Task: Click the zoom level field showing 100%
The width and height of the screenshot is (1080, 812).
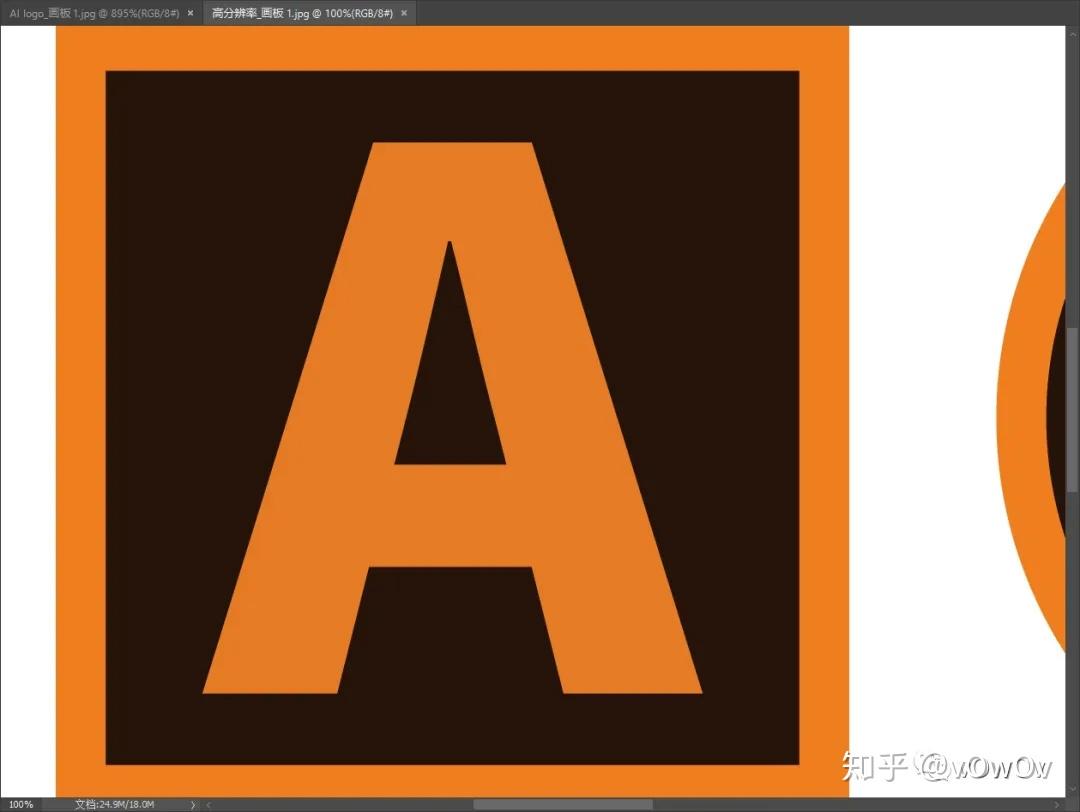Action: tap(20, 803)
